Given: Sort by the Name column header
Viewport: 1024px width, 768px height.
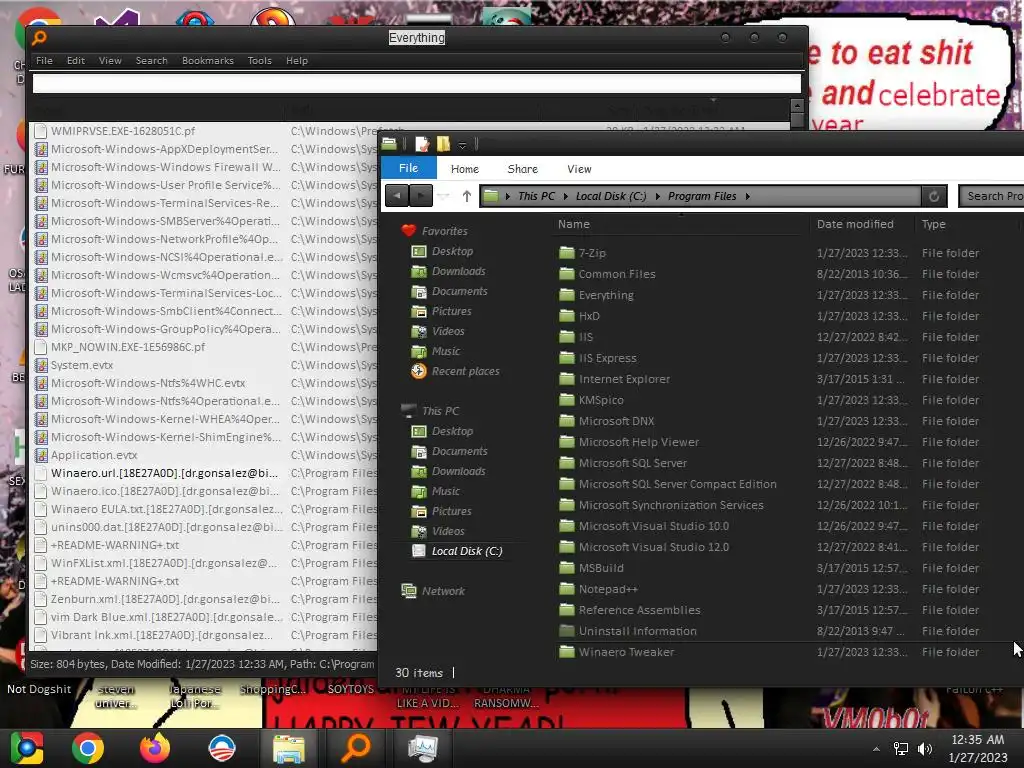Looking at the screenshot, I should coord(573,224).
